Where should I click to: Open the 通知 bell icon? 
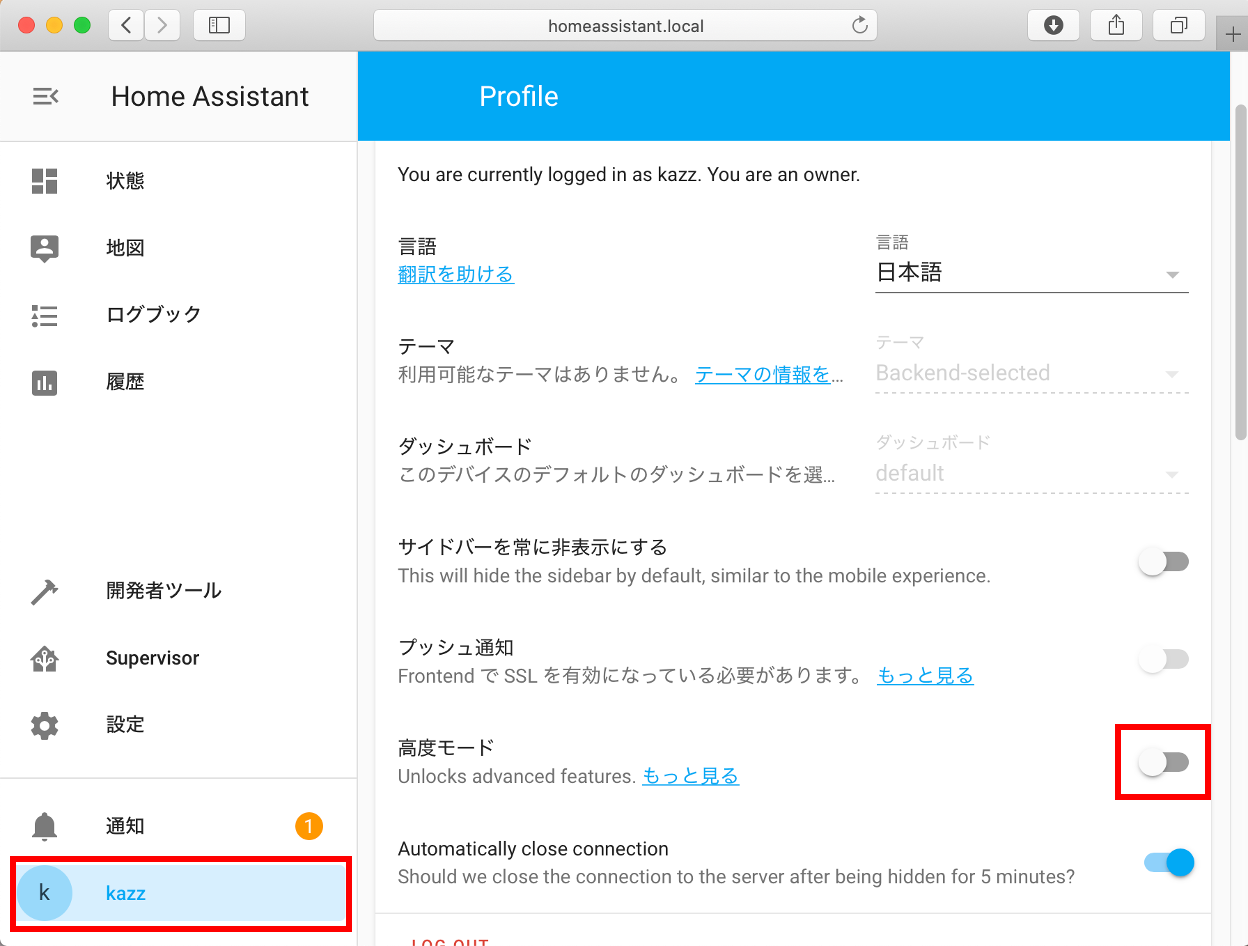click(45, 826)
